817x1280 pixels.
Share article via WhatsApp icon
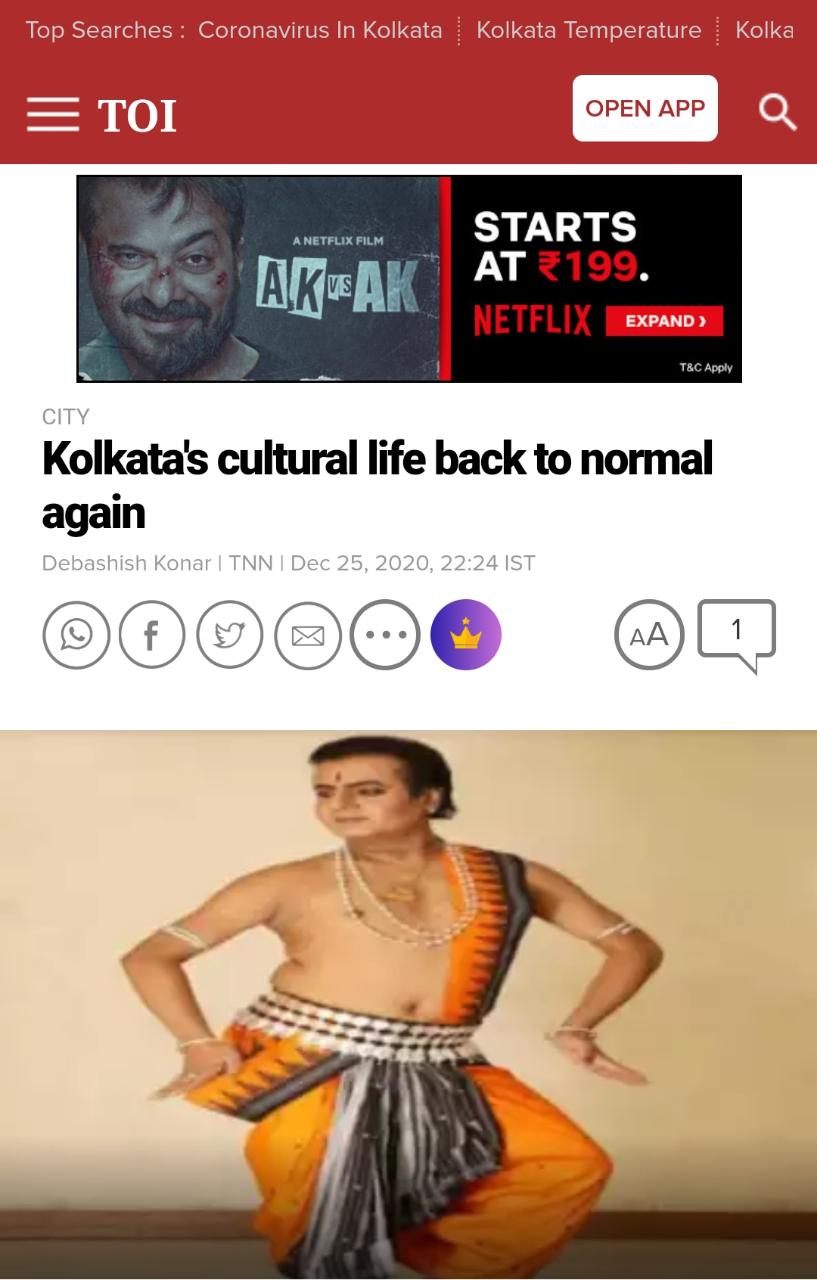76,635
